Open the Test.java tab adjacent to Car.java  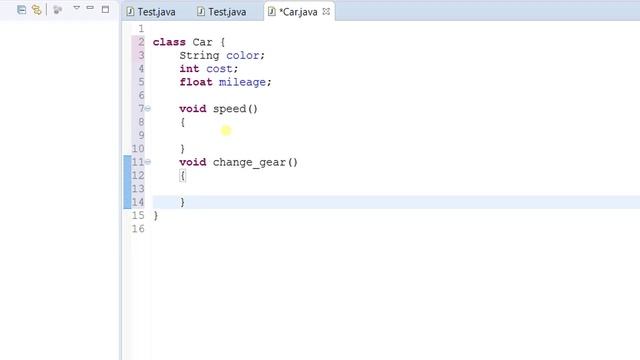pyautogui.click(x=222, y=12)
